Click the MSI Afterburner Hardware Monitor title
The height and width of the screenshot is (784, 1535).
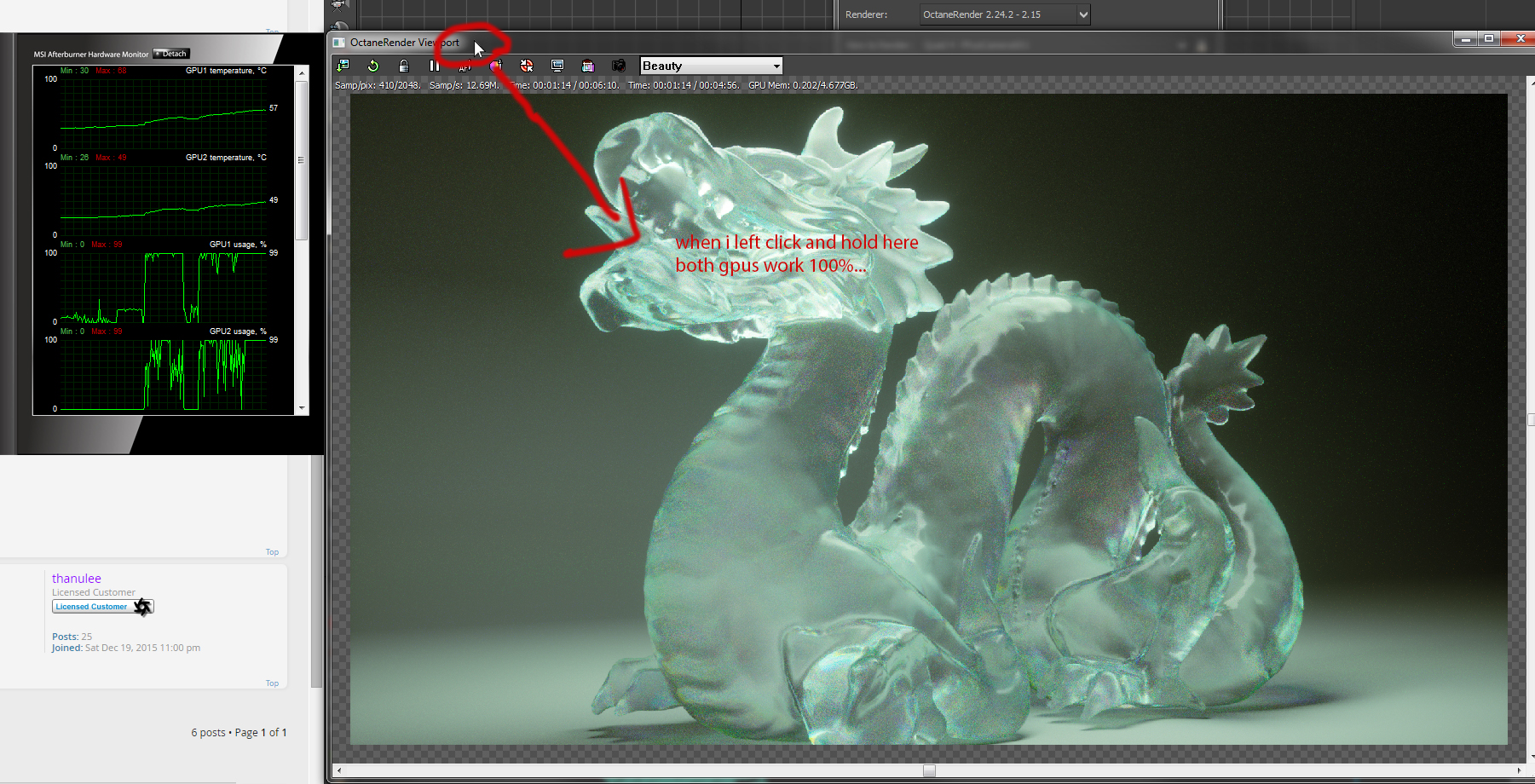[x=91, y=55]
